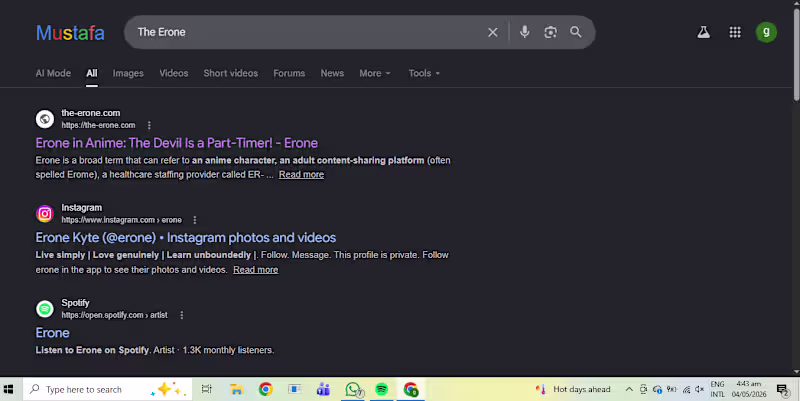Open WhatsApp from the taskbar
This screenshot has height=401, width=800.
click(353, 389)
